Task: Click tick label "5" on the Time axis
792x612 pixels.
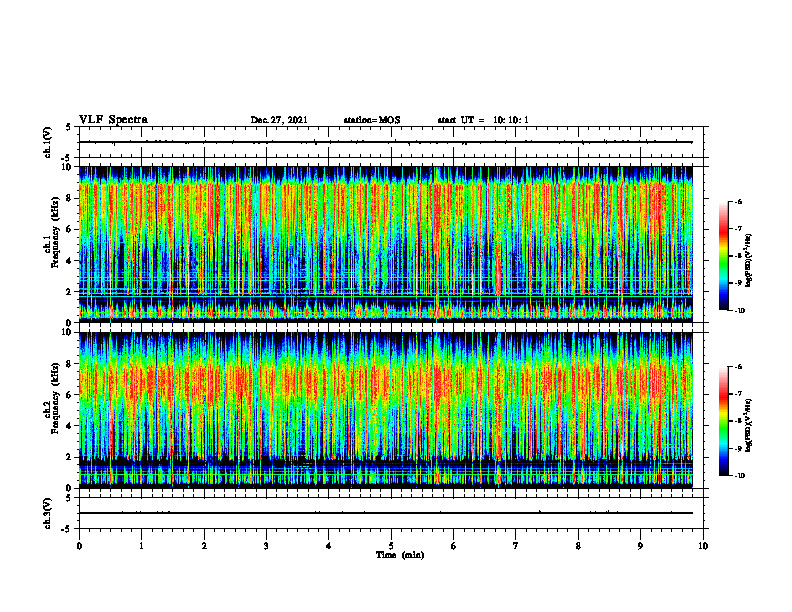Action: pyautogui.click(x=391, y=546)
